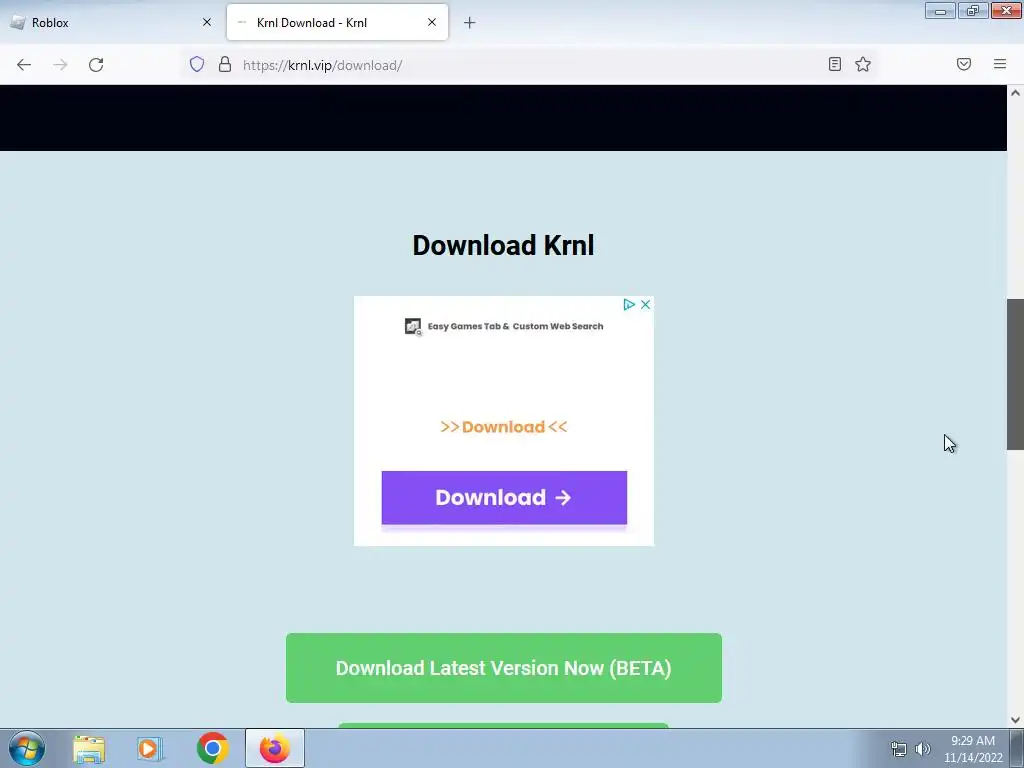Close the ad with X icon
Image resolution: width=1024 pixels, height=768 pixels.
pos(645,304)
